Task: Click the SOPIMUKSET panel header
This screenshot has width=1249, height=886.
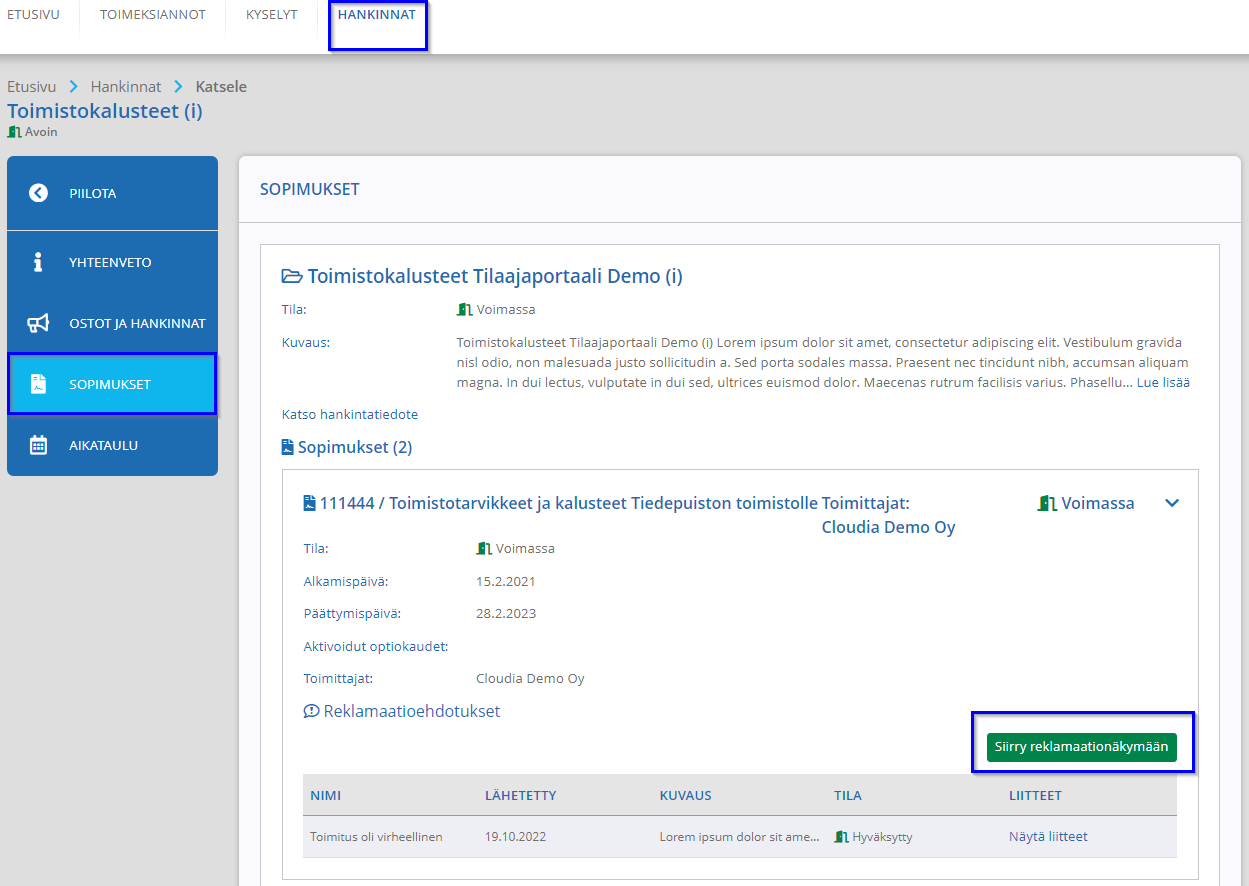Action: (309, 189)
